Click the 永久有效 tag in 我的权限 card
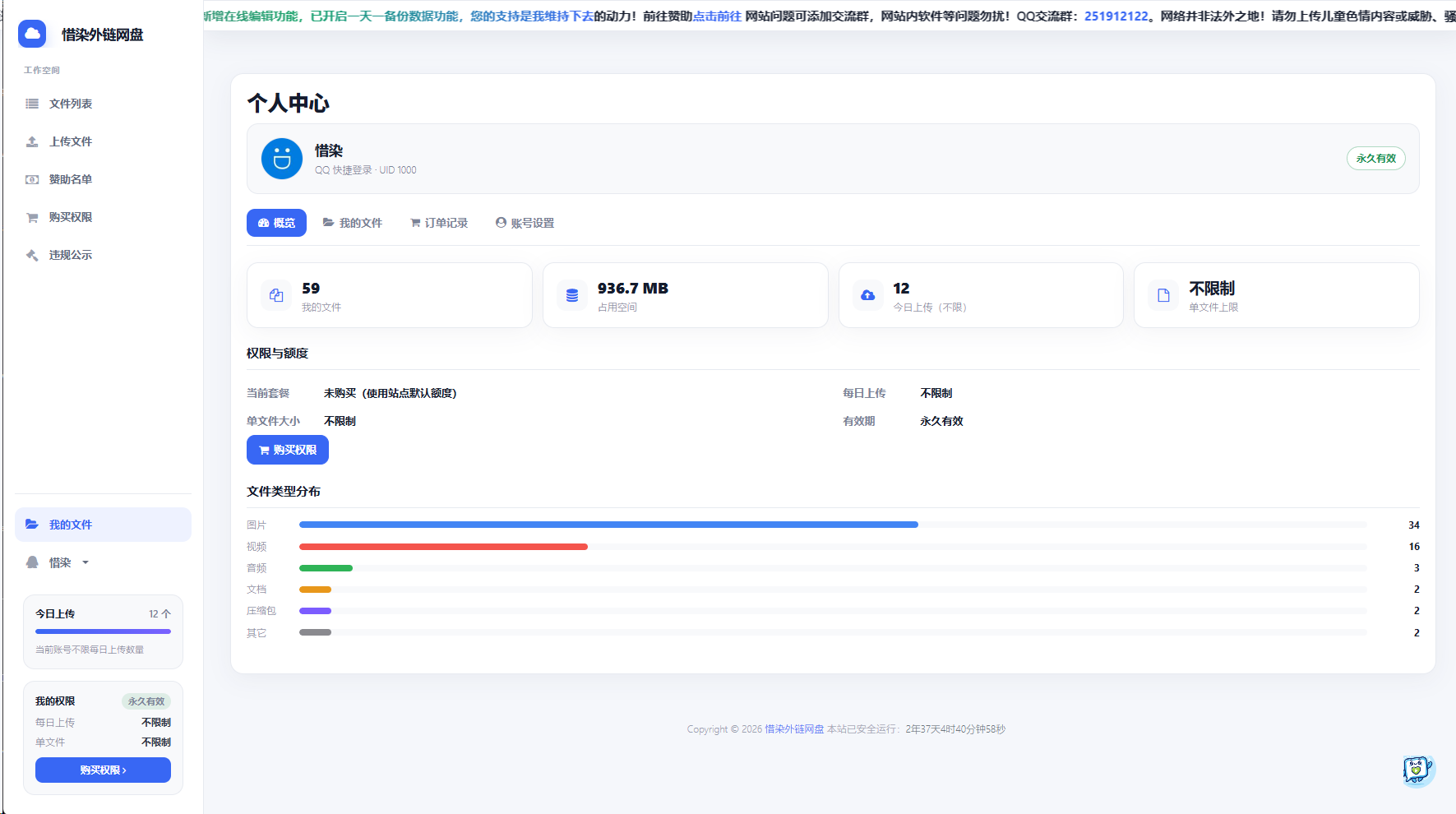The image size is (1456, 814). click(146, 701)
